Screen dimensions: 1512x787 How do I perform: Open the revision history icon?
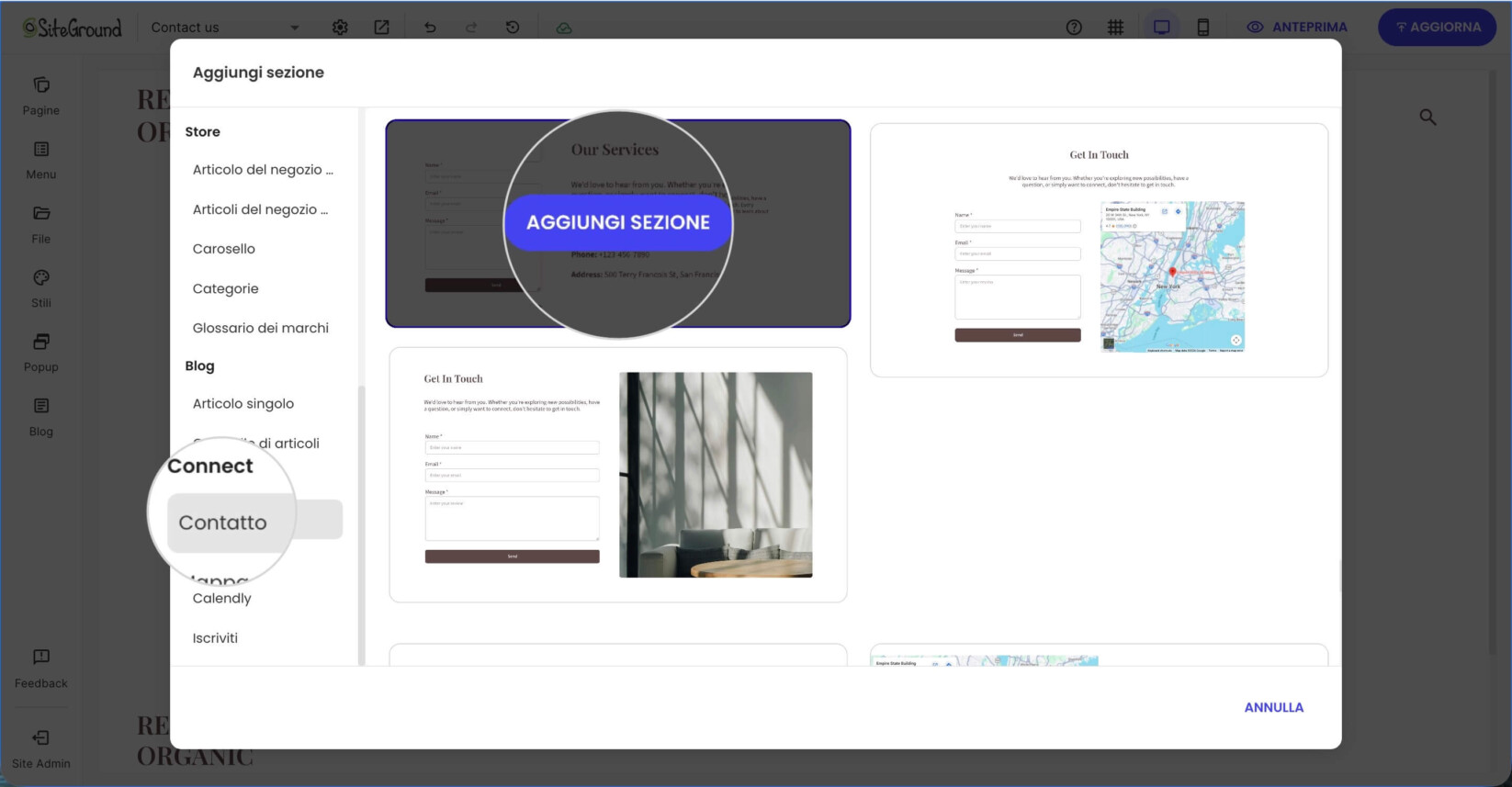(513, 28)
